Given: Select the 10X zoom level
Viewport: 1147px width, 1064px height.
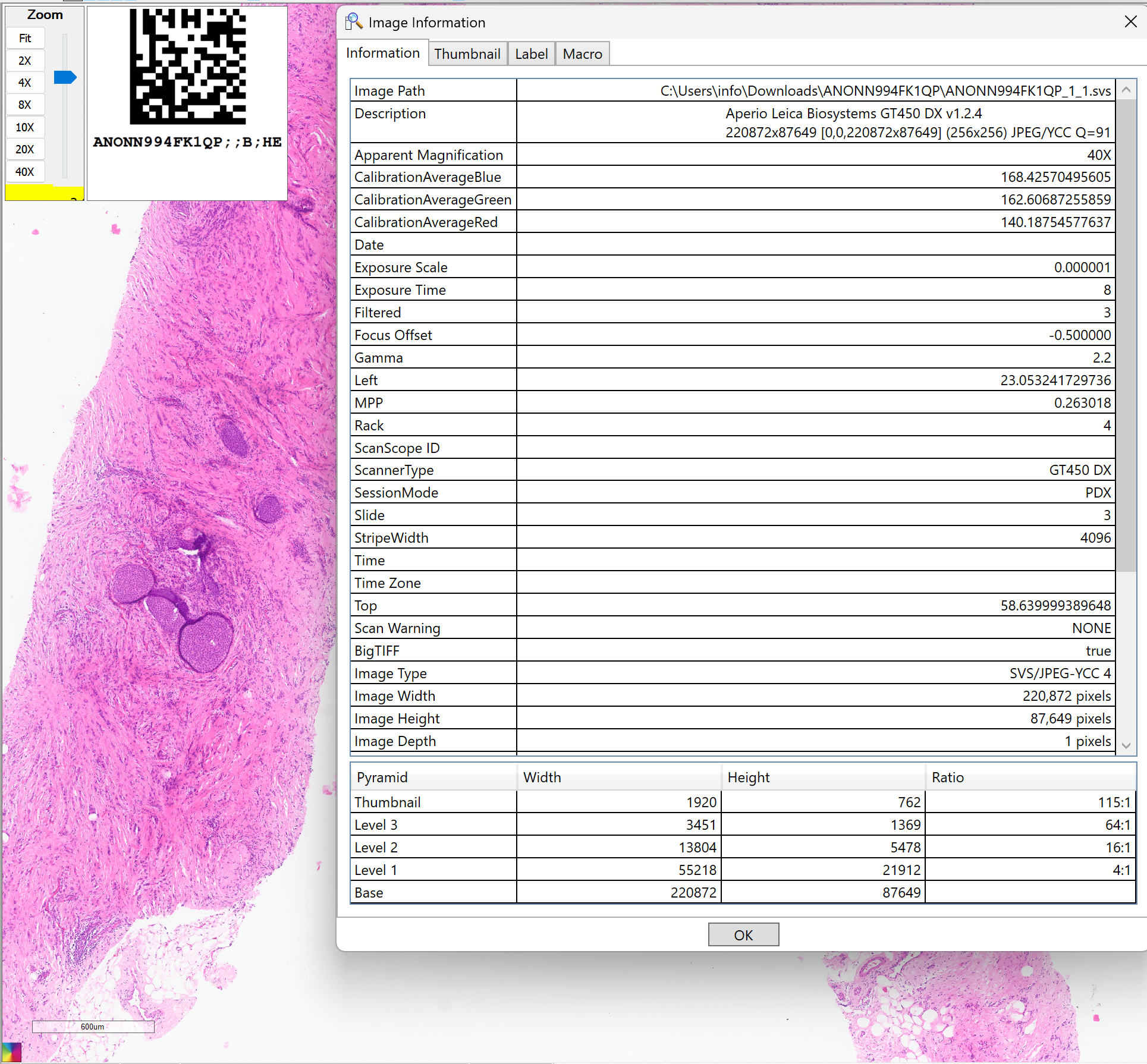Looking at the screenshot, I should pyautogui.click(x=25, y=127).
